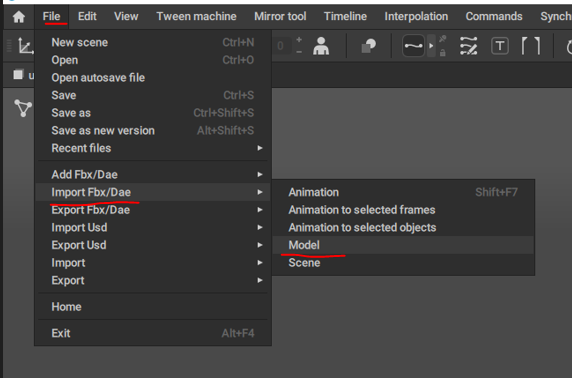The height and width of the screenshot is (378, 572).
Task: Expand the Export Usd submenu
Action: coord(153,245)
